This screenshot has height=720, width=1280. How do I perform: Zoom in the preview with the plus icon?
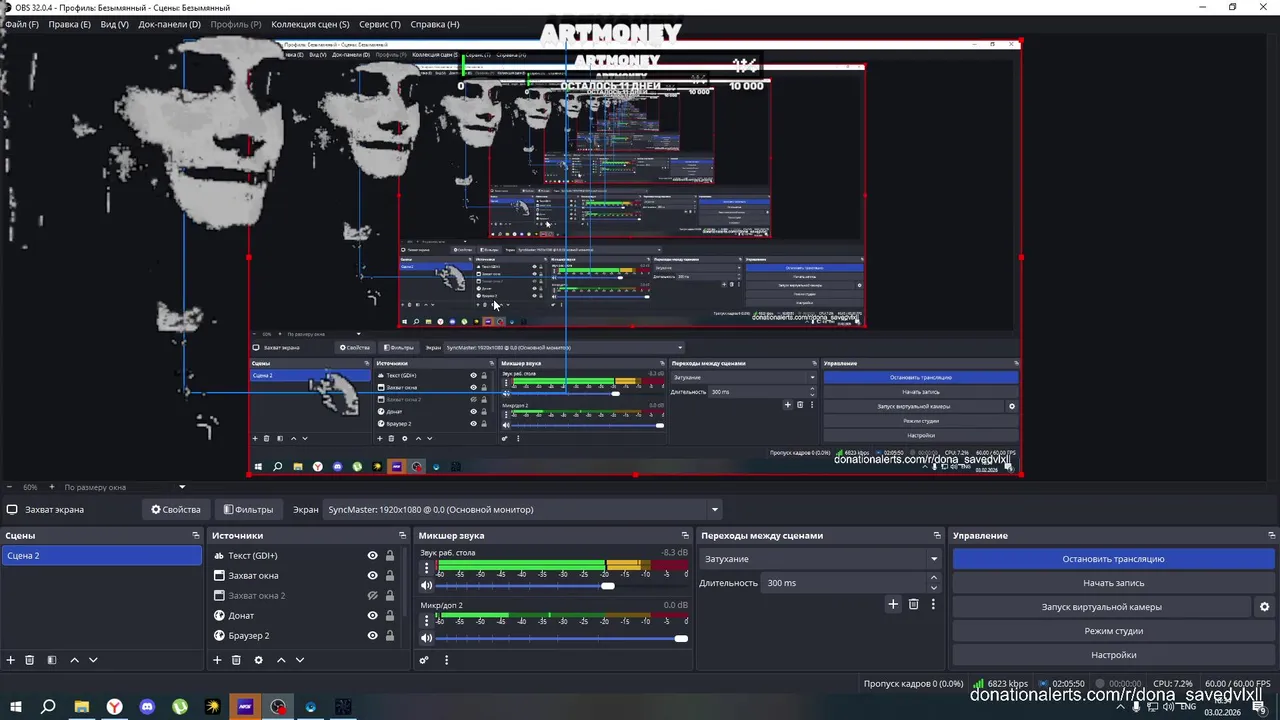pos(52,487)
